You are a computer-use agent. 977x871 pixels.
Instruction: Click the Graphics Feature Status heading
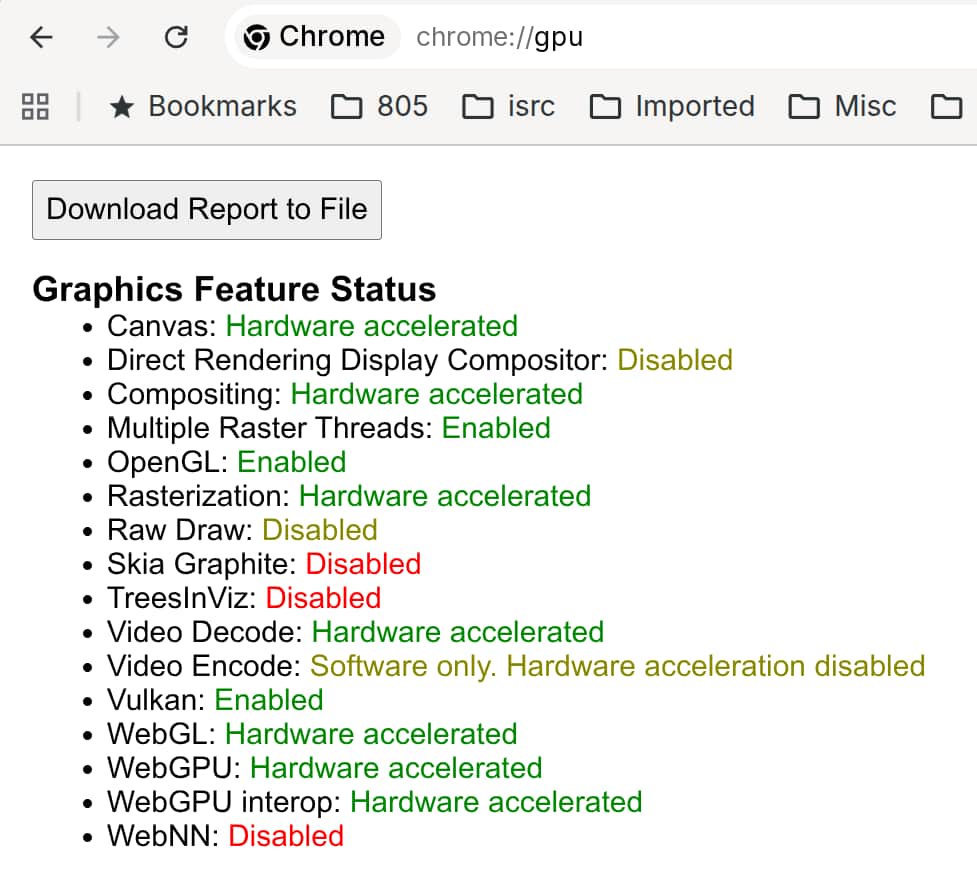[x=234, y=289]
